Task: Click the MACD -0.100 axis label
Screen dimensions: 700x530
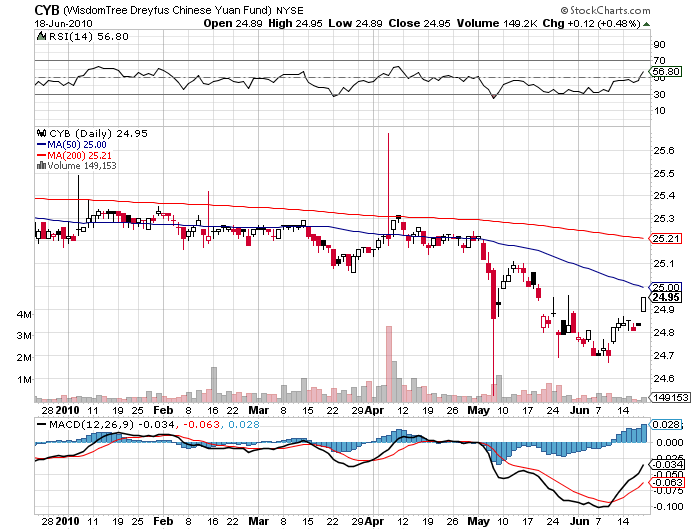Action: pyautogui.click(x=668, y=506)
